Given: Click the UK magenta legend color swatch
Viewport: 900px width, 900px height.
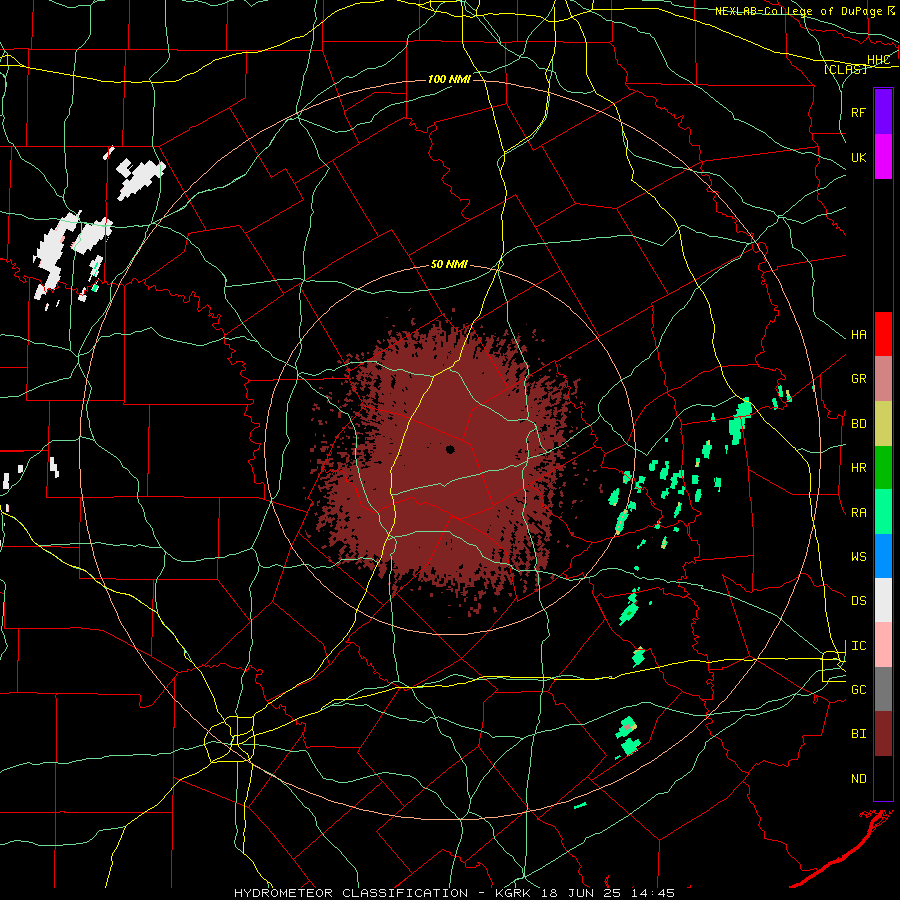Looking at the screenshot, I should [883, 157].
